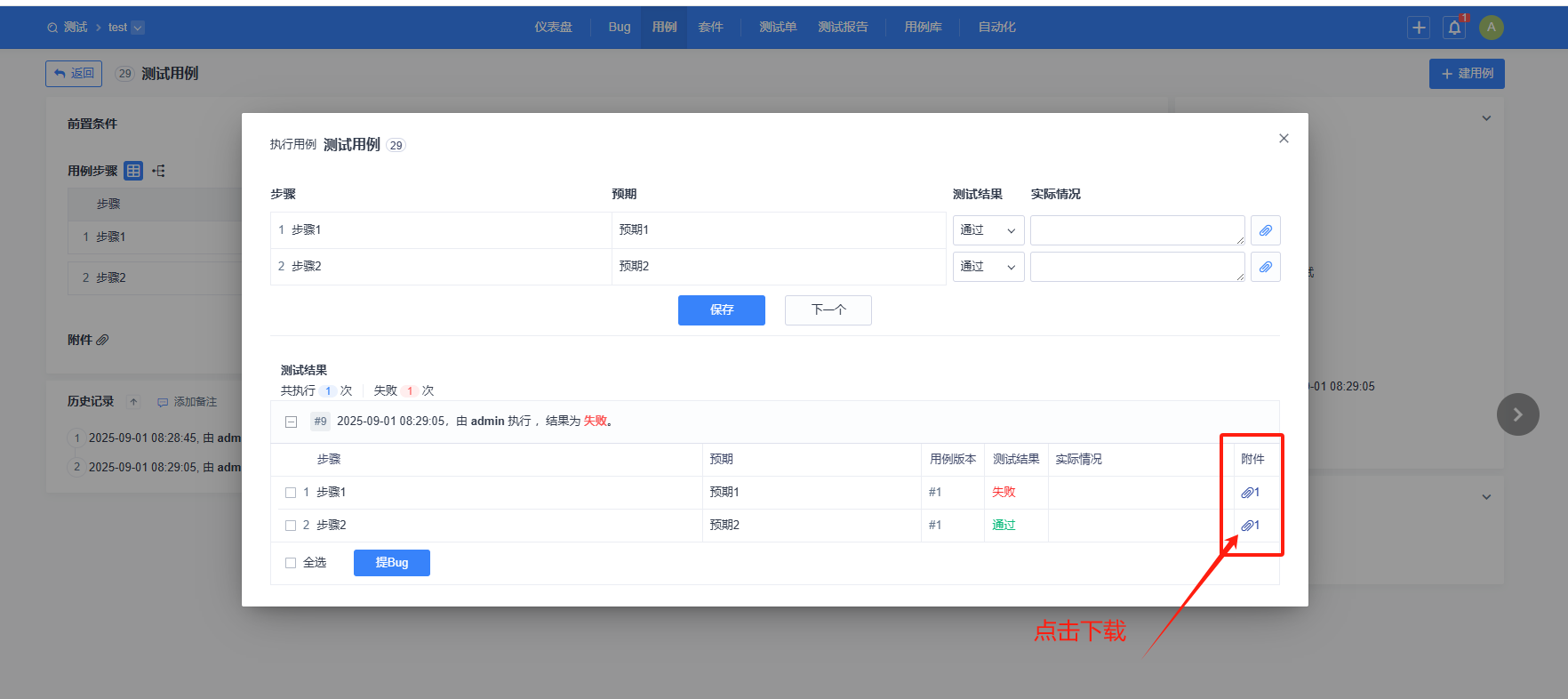Download attachment for passed step 2 result
Viewport: 1568px width, 699px height.
(1250, 526)
